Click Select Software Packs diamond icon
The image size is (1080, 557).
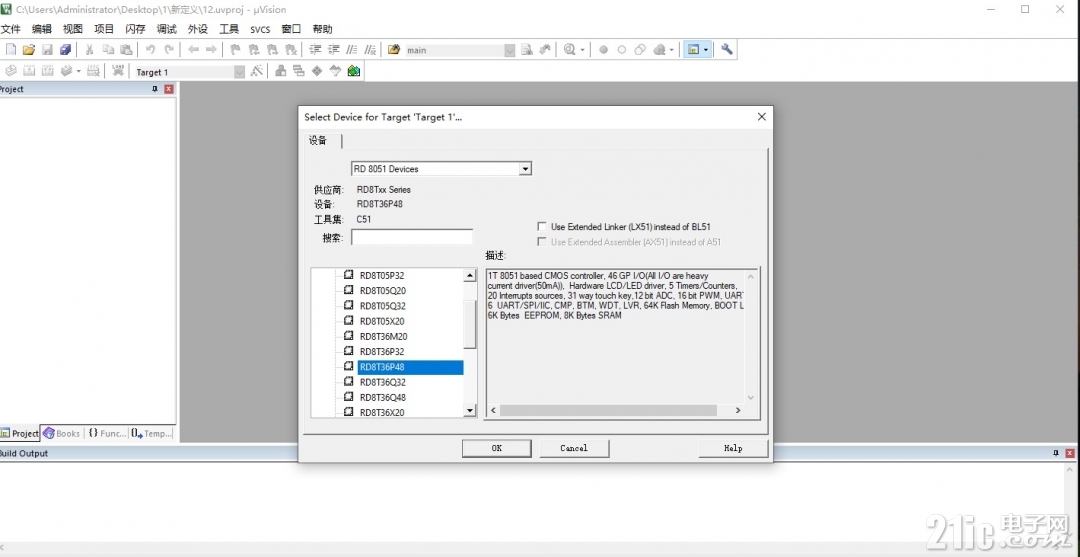tap(317, 71)
